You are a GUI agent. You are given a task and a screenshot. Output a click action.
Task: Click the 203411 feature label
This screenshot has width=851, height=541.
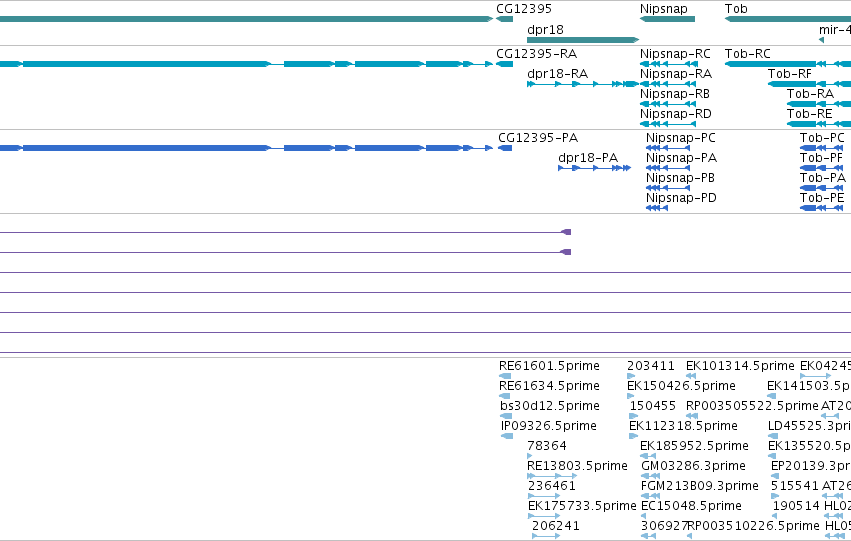tap(651, 366)
